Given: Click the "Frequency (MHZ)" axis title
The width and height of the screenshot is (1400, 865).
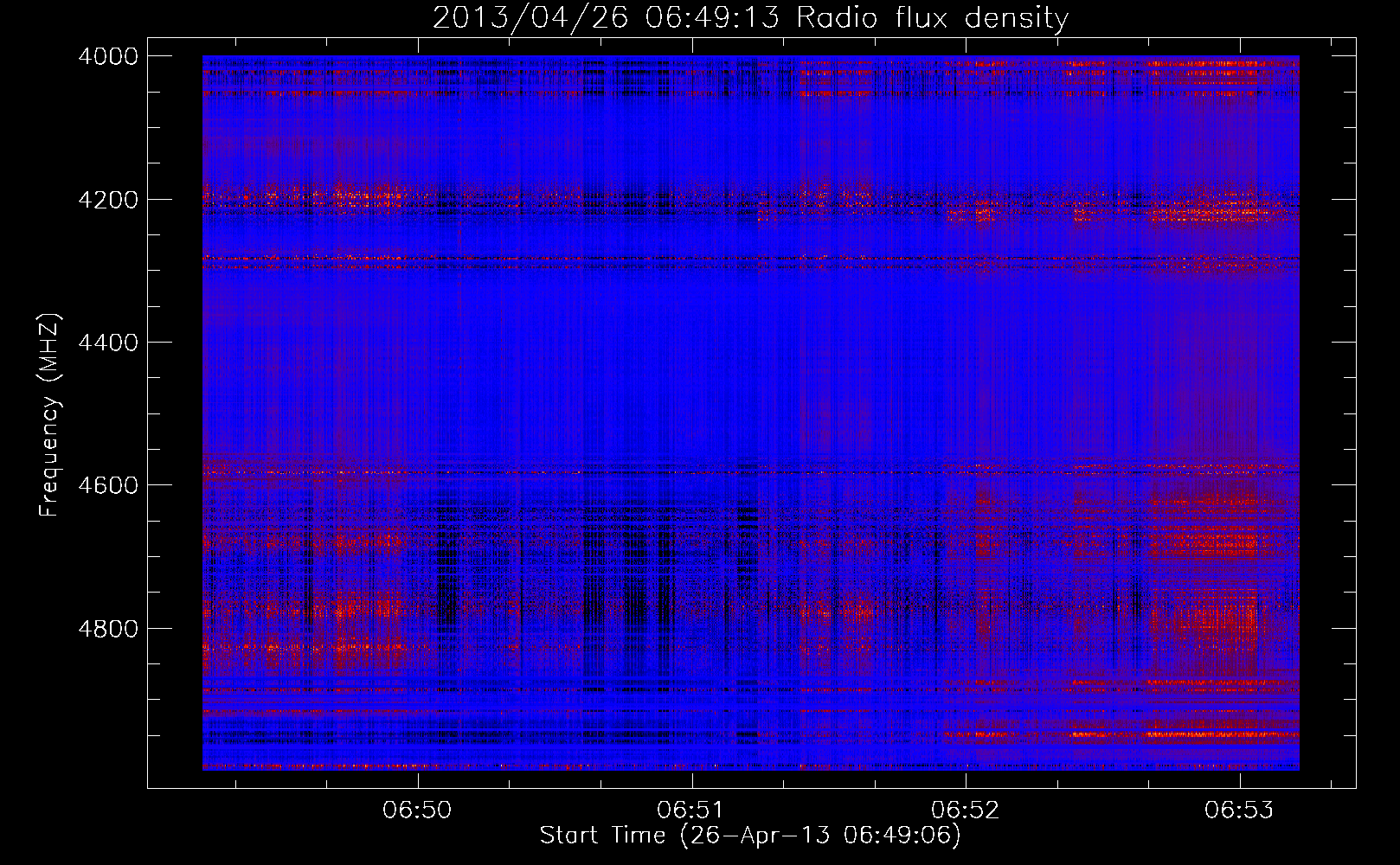Looking at the screenshot, I should [50, 415].
